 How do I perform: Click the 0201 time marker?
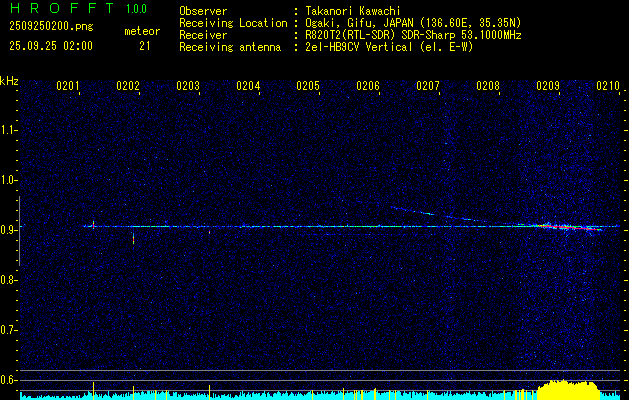point(68,86)
